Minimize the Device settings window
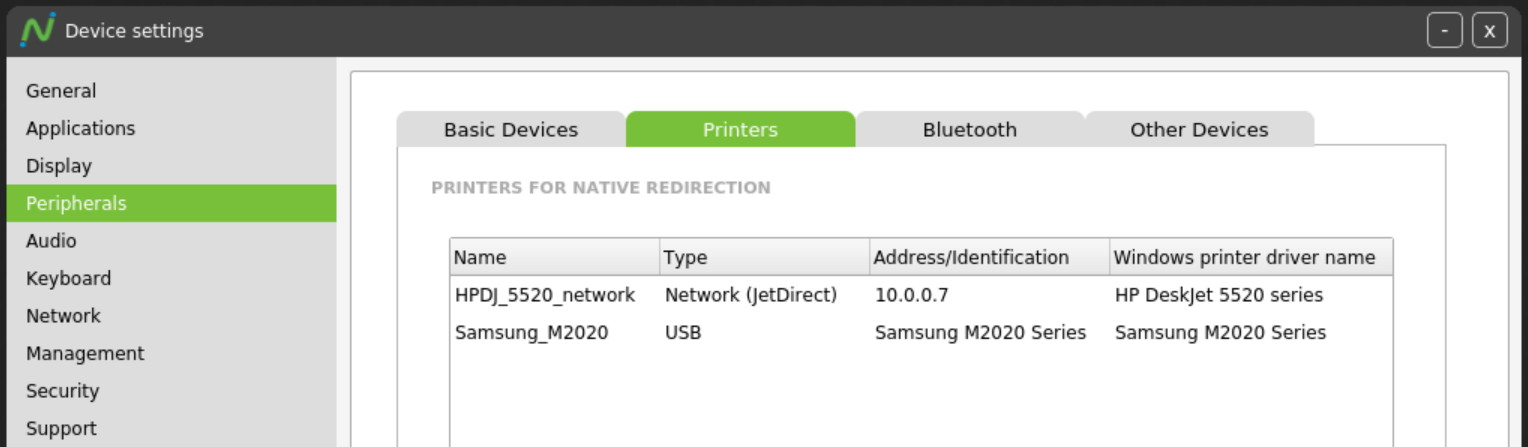 click(1444, 30)
